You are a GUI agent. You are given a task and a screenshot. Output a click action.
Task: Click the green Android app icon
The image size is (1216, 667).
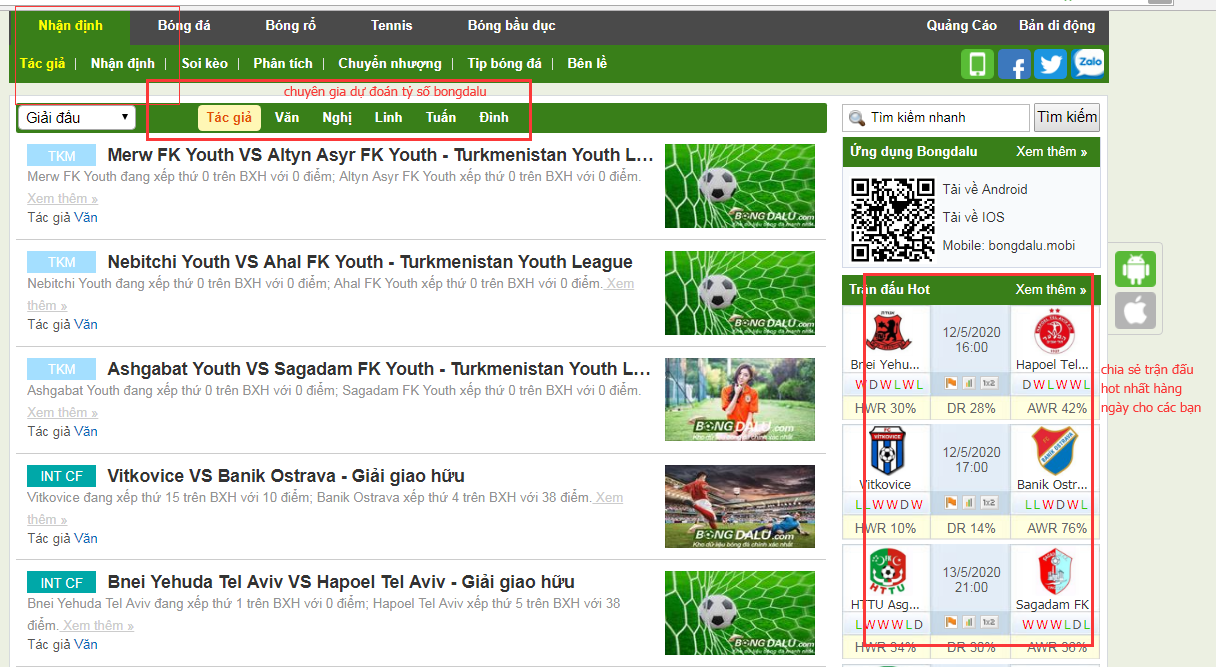click(1135, 269)
